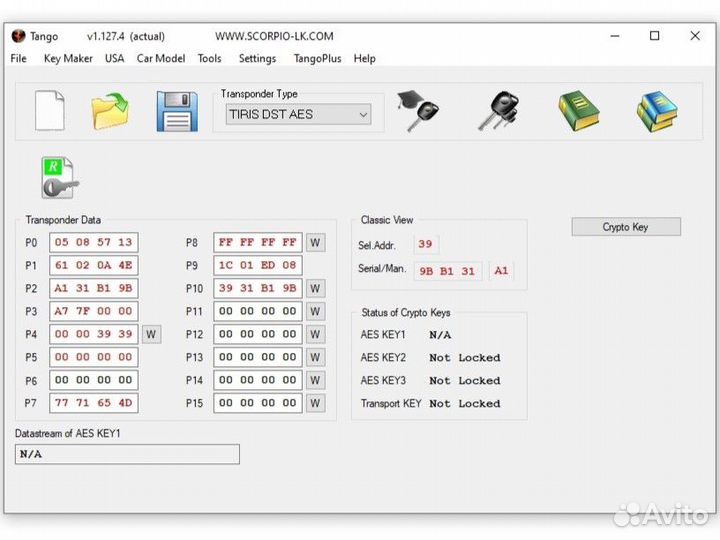Open the Settings menu
Image resolution: width=720 pixels, height=540 pixels.
(x=257, y=58)
